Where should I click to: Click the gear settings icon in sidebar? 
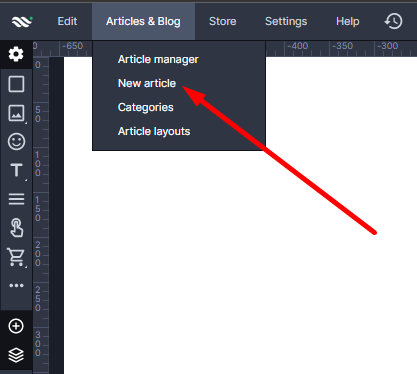point(16,54)
